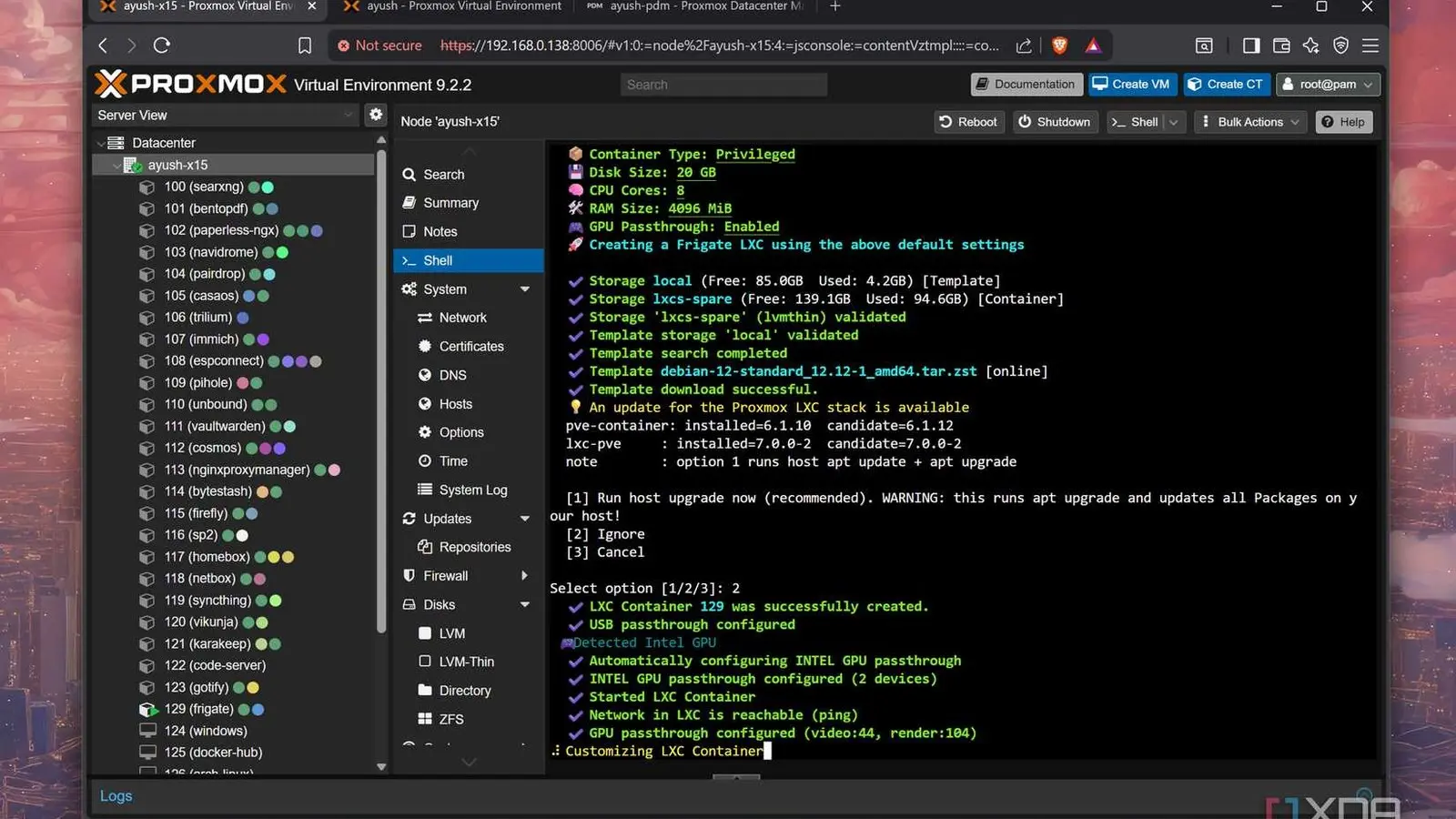
Task: Click the Brave shields lion icon
Action: coord(1059,45)
